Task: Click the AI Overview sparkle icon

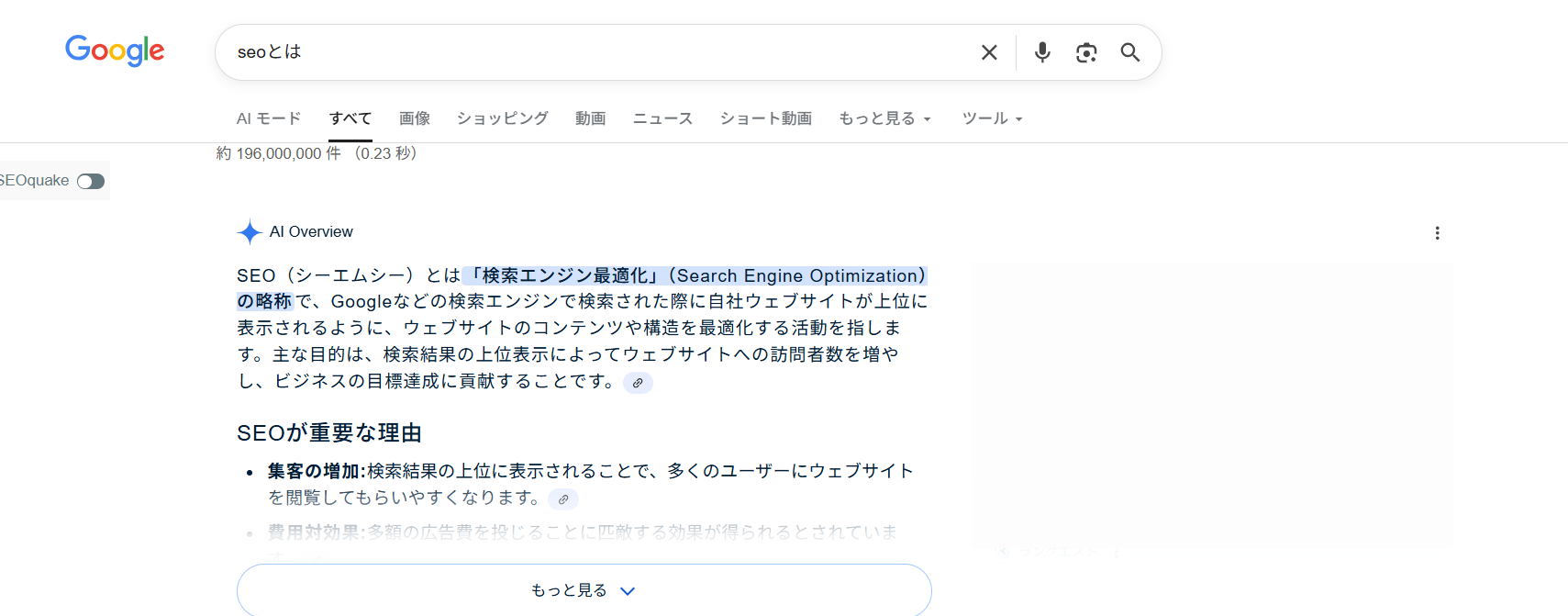Action: 249,232
